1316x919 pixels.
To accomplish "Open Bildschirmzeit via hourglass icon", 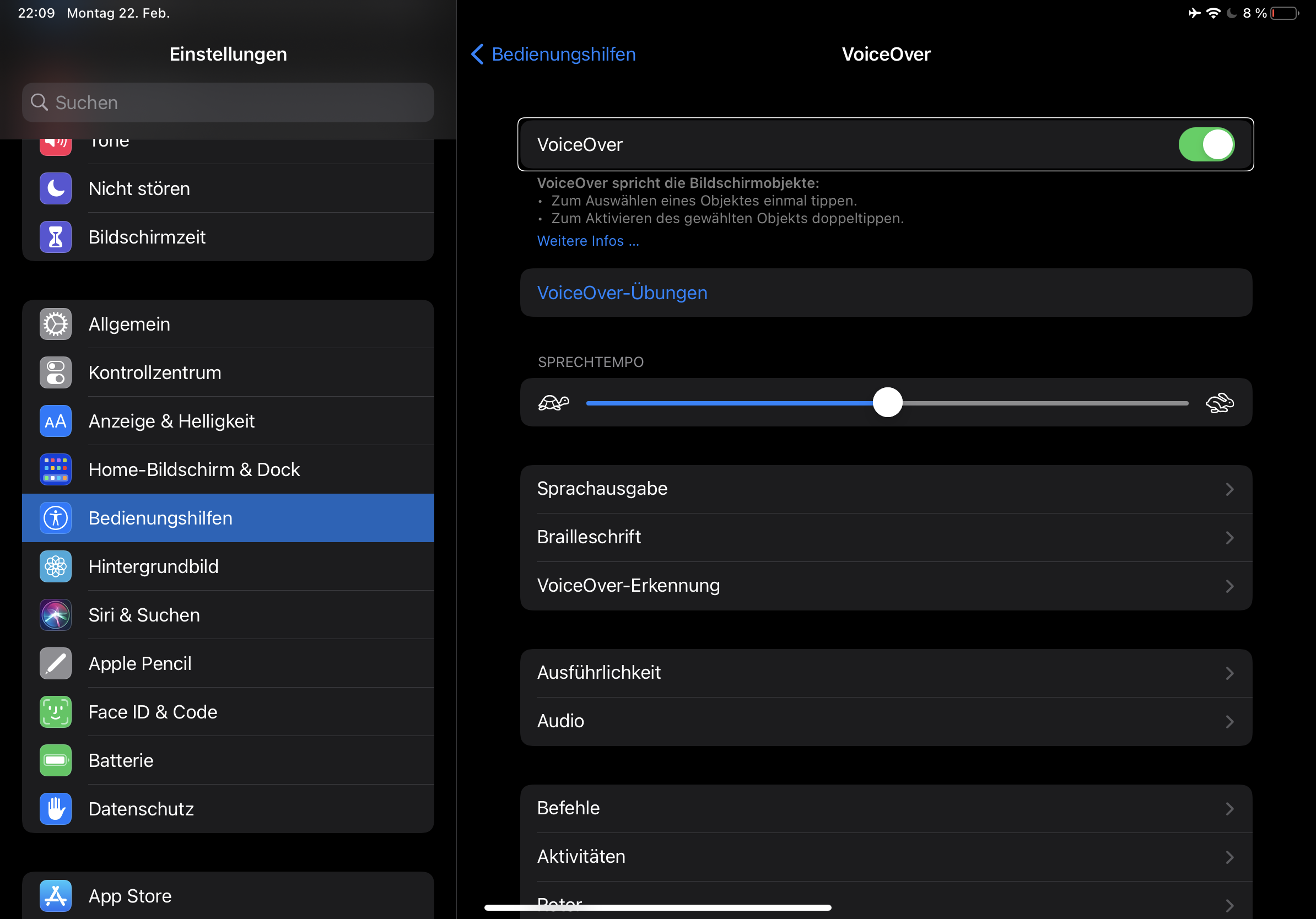I will (x=56, y=236).
